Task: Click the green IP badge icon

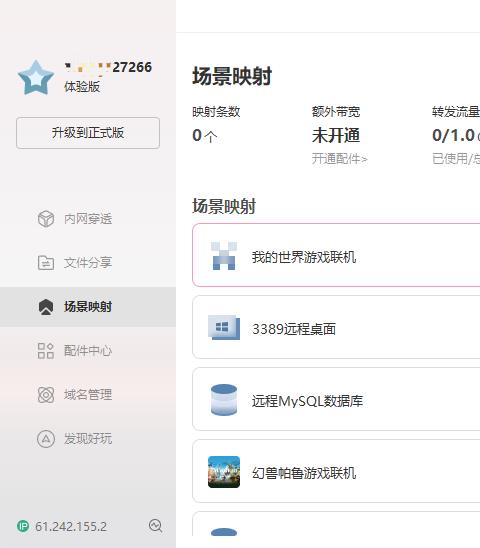Action: pos(23,526)
